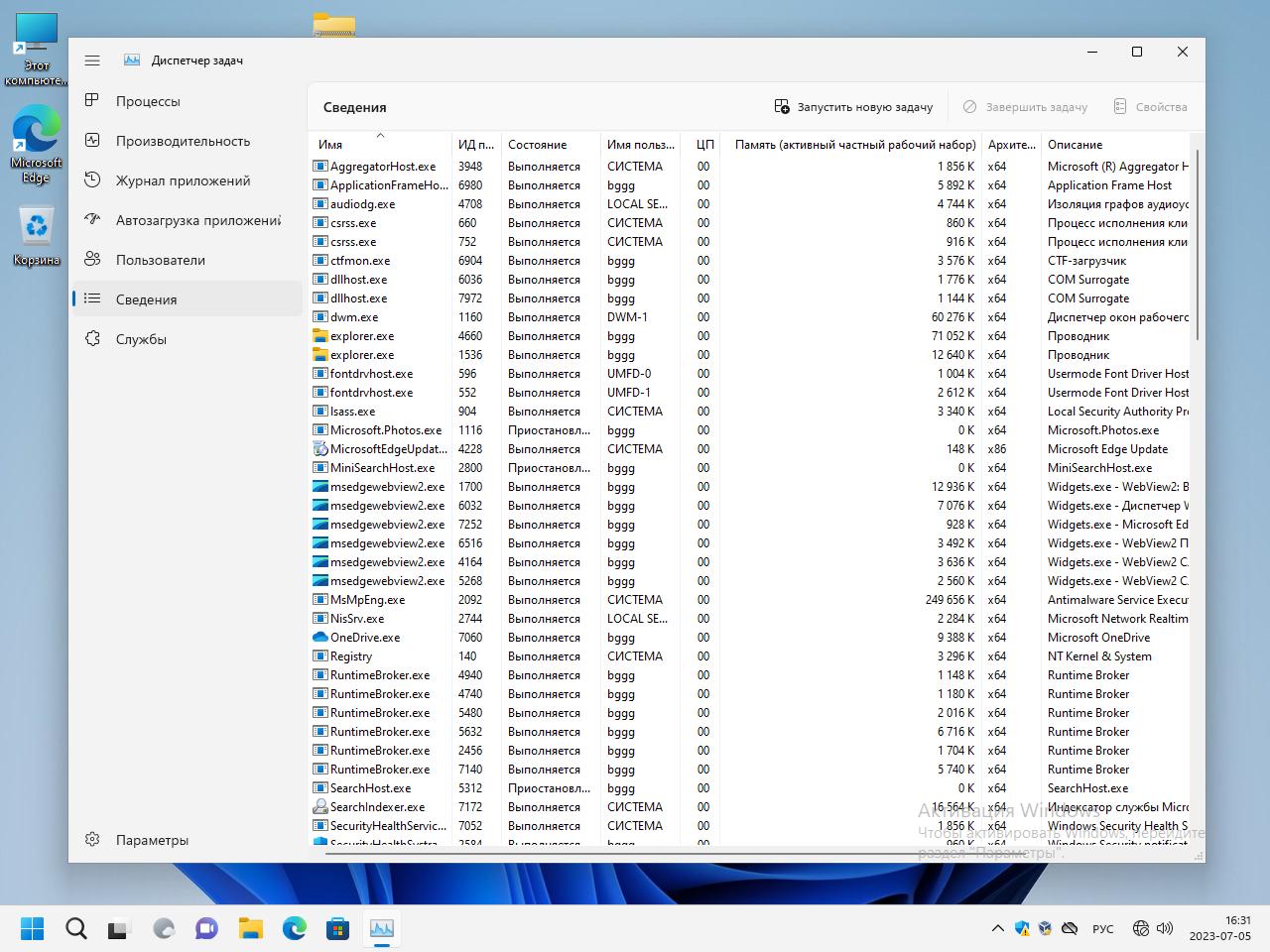Click Run new task button
The height and width of the screenshot is (952, 1270).
click(x=853, y=107)
